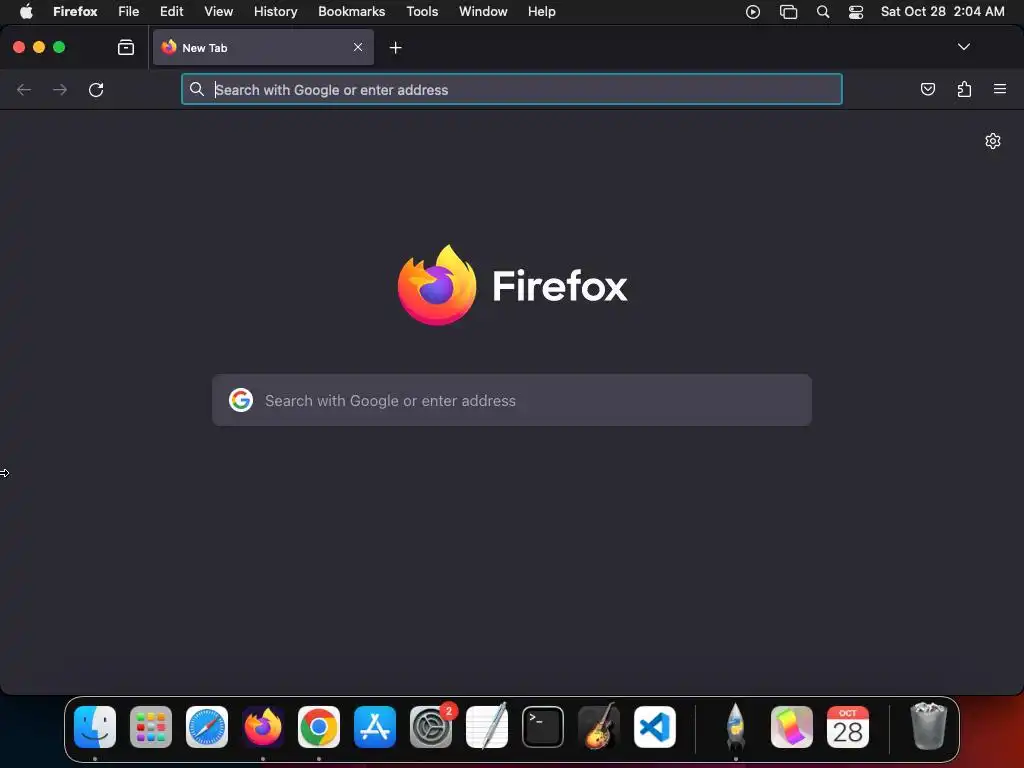The image size is (1024, 768).
Task: Reload the current page
Action: [96, 89]
